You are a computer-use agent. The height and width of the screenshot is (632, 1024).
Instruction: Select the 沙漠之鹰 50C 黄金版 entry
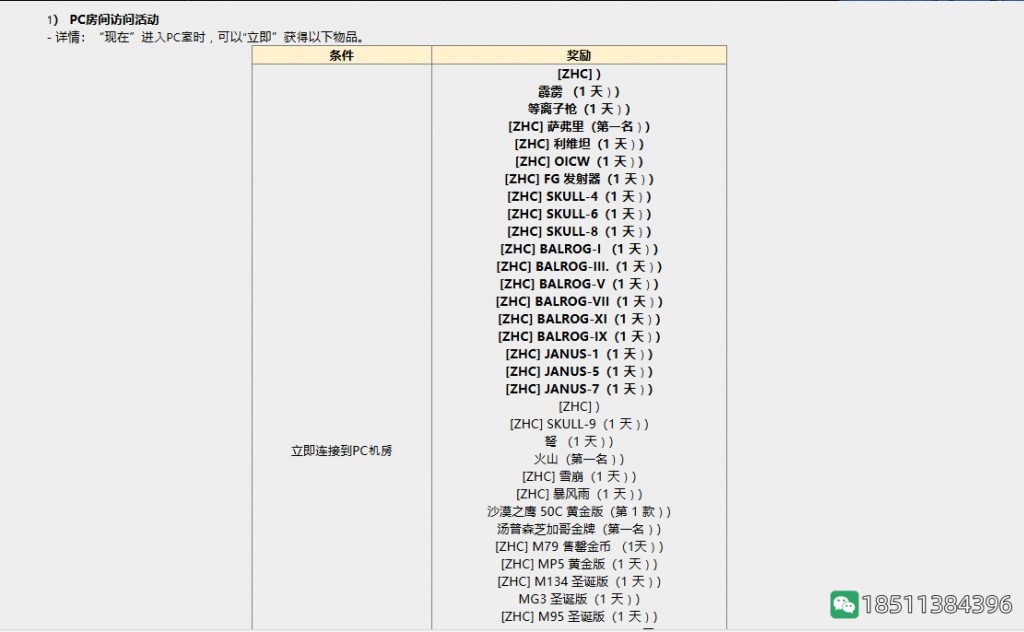(578, 510)
